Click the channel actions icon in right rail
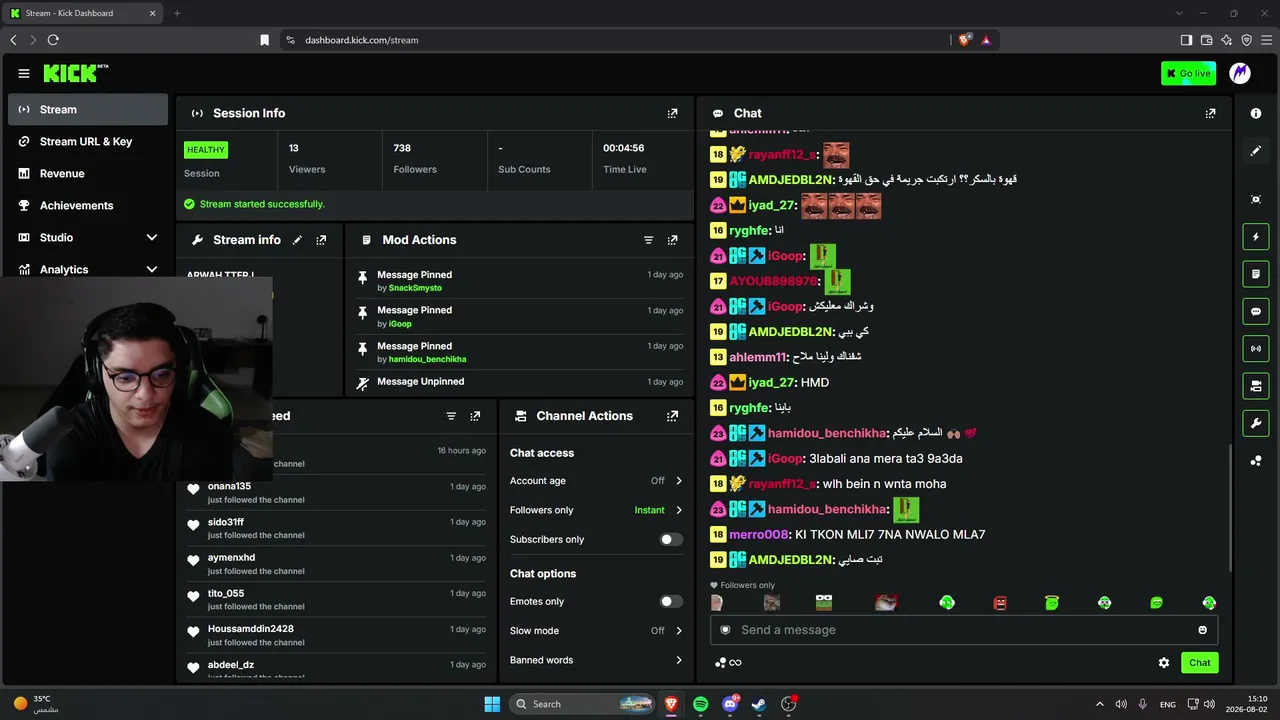The height and width of the screenshot is (720, 1280). [x=1256, y=386]
